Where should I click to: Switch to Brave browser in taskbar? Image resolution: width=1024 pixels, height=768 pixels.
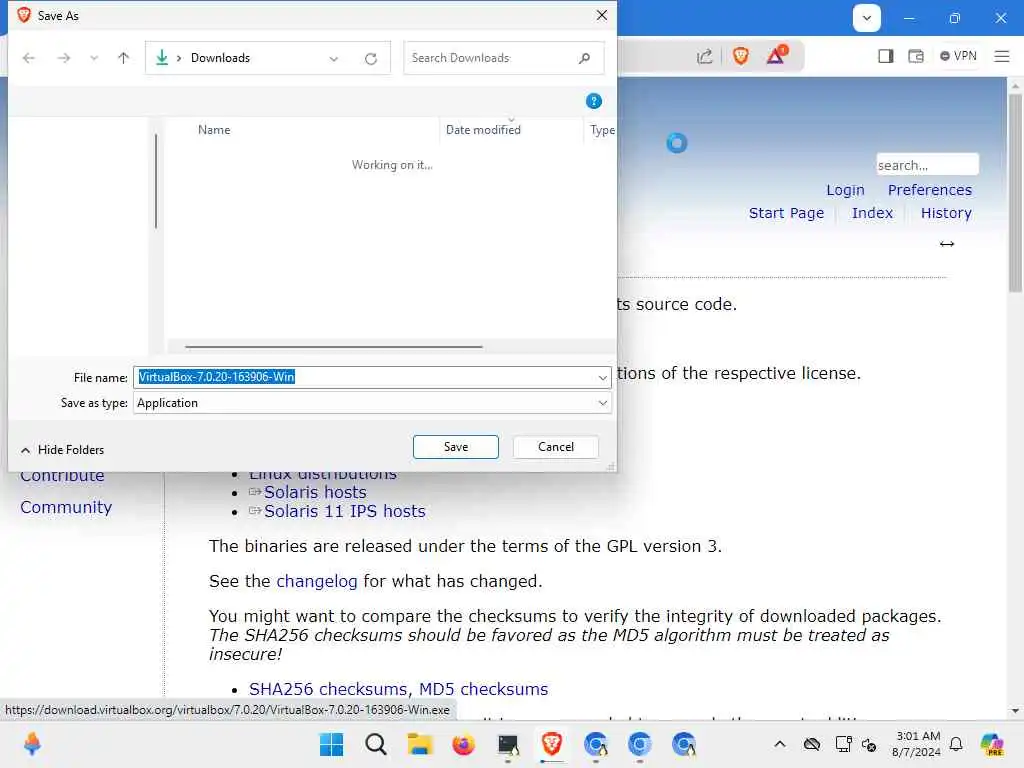552,744
